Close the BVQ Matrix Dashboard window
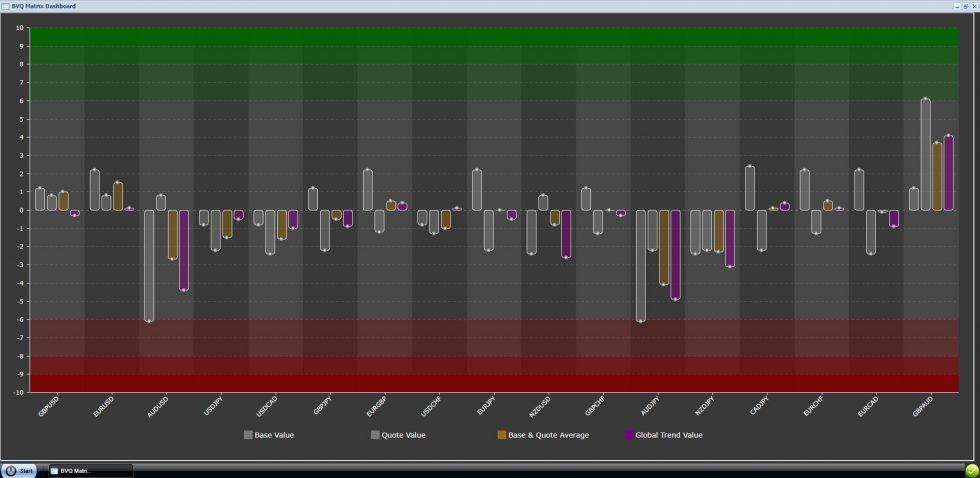The height and width of the screenshot is (478, 980). click(973, 5)
